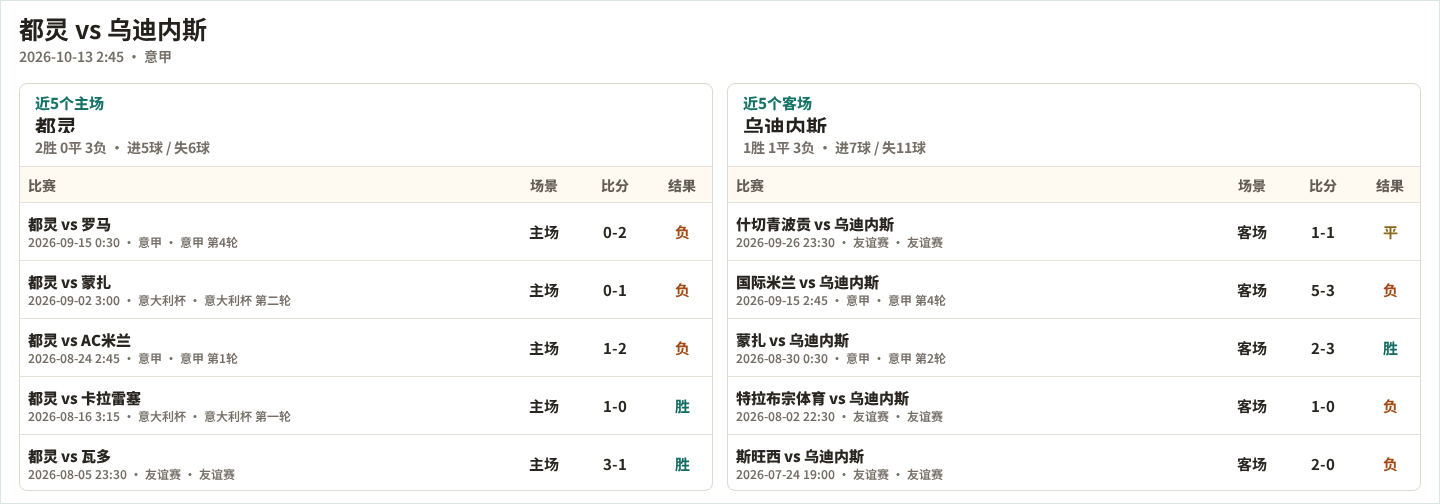The width and height of the screenshot is (1440, 504).
Task: Click the 胜 result for 蒙扎 vs 乌迪内斯
Action: (1390, 348)
